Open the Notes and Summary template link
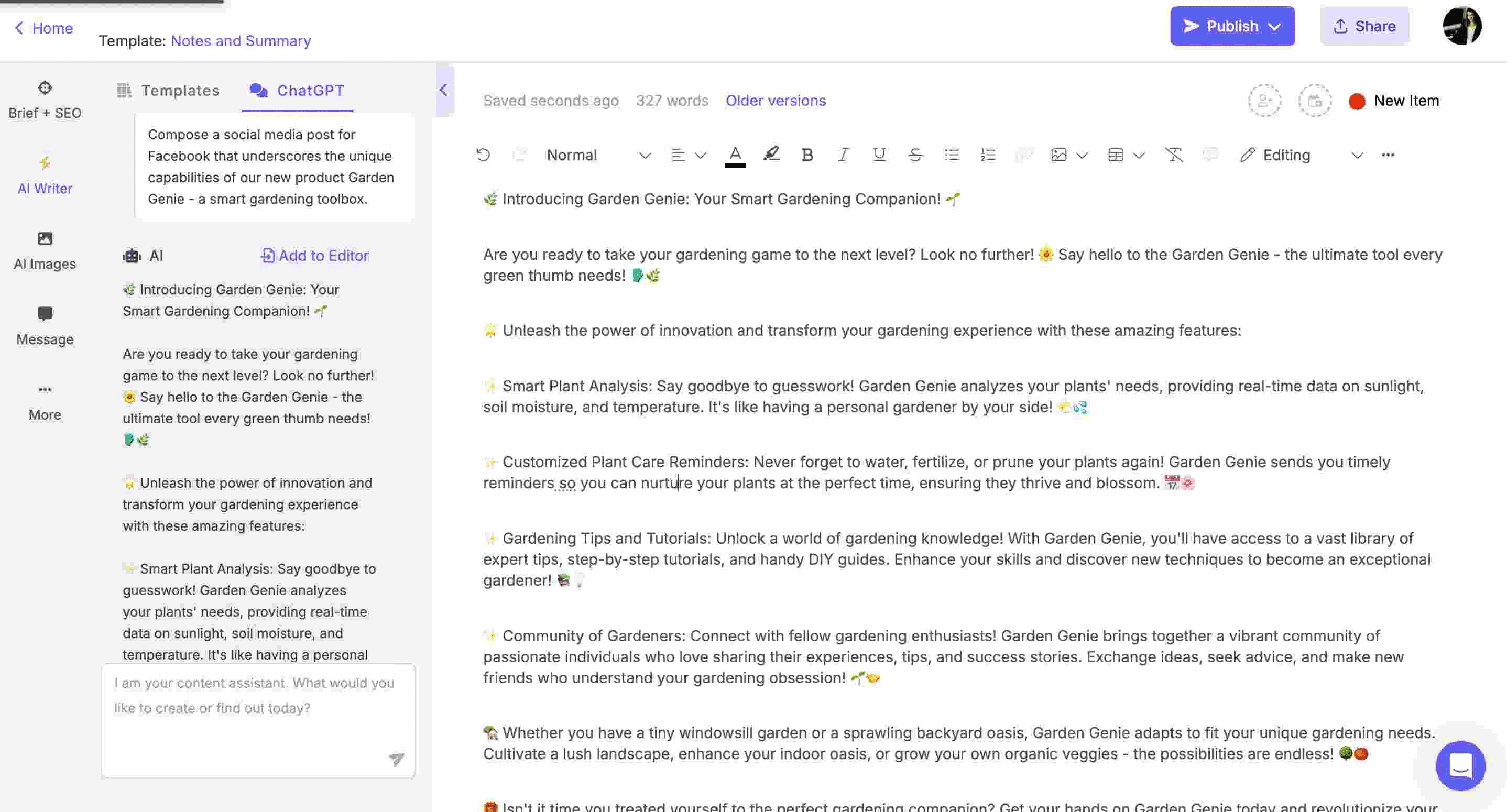This screenshot has width=1507, height=812. point(241,41)
